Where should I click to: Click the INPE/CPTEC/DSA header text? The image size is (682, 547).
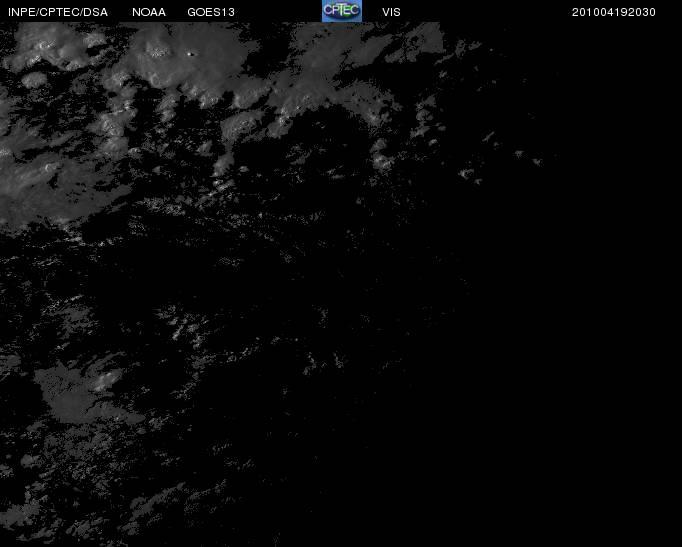[x=58, y=12]
